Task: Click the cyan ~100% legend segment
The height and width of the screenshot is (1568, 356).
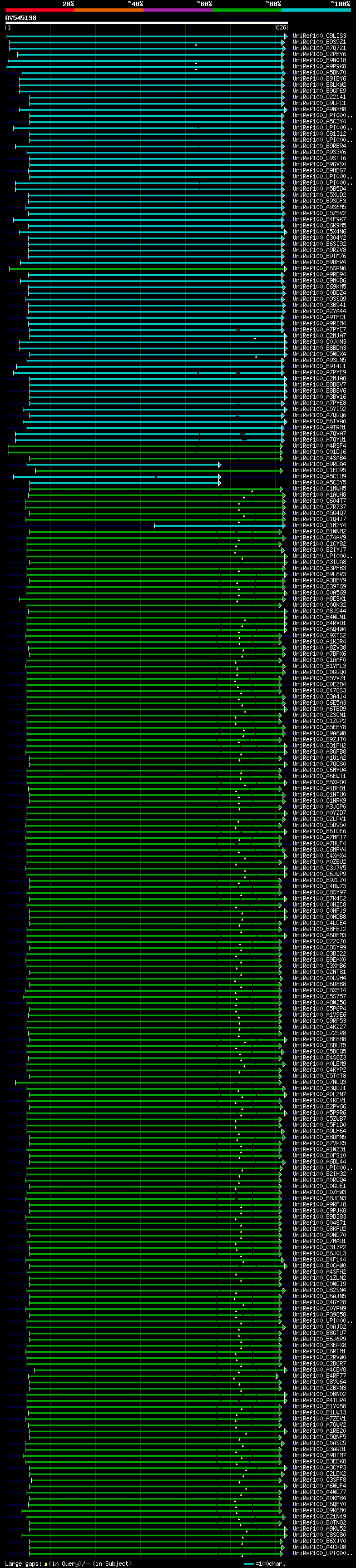Action: pyautogui.click(x=316, y=10)
